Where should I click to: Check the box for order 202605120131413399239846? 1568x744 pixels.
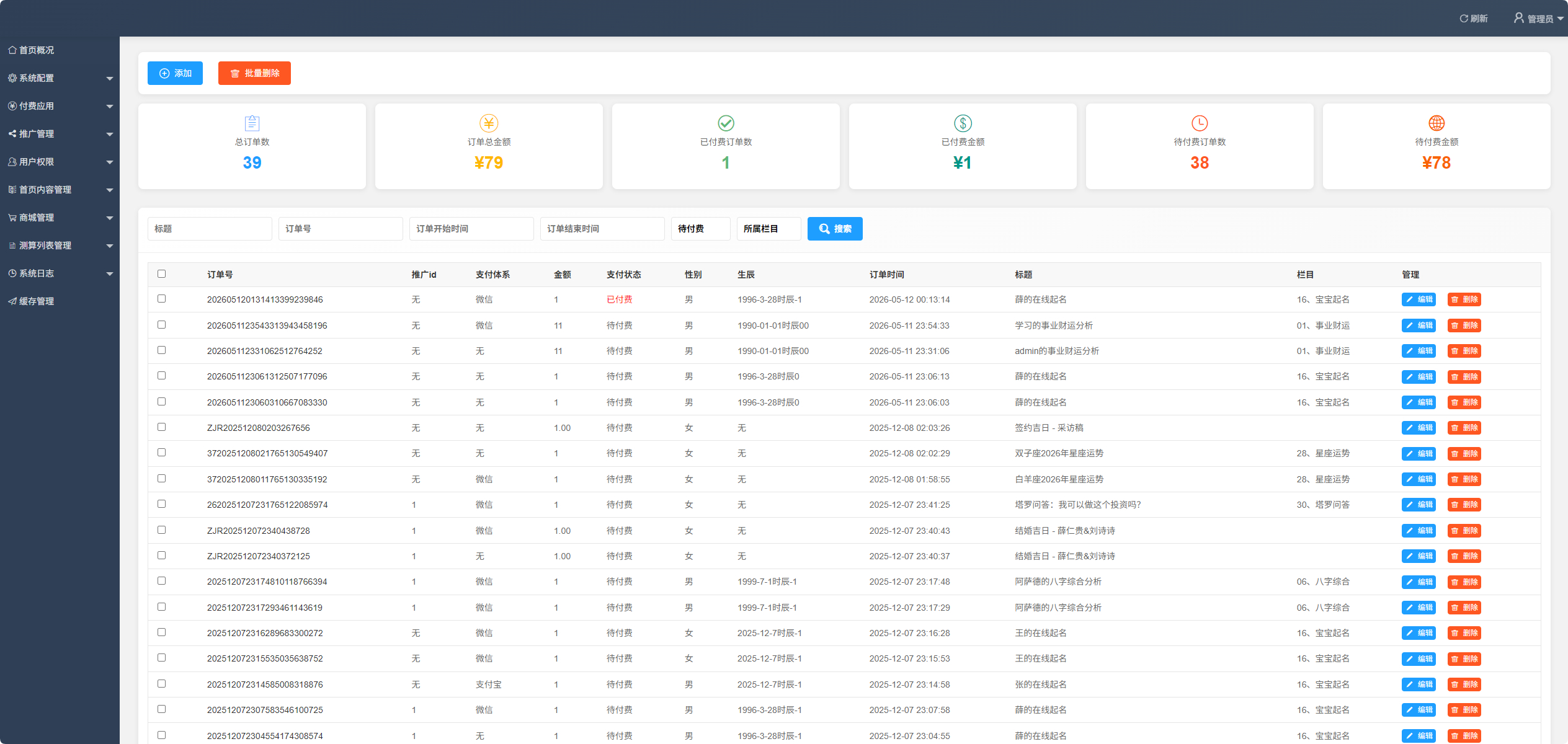[x=162, y=299]
